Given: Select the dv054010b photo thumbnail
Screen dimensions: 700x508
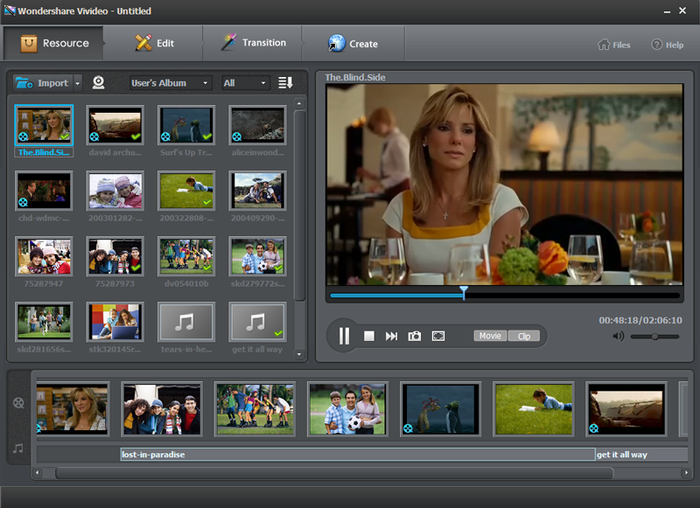Looking at the screenshot, I should tap(186, 256).
